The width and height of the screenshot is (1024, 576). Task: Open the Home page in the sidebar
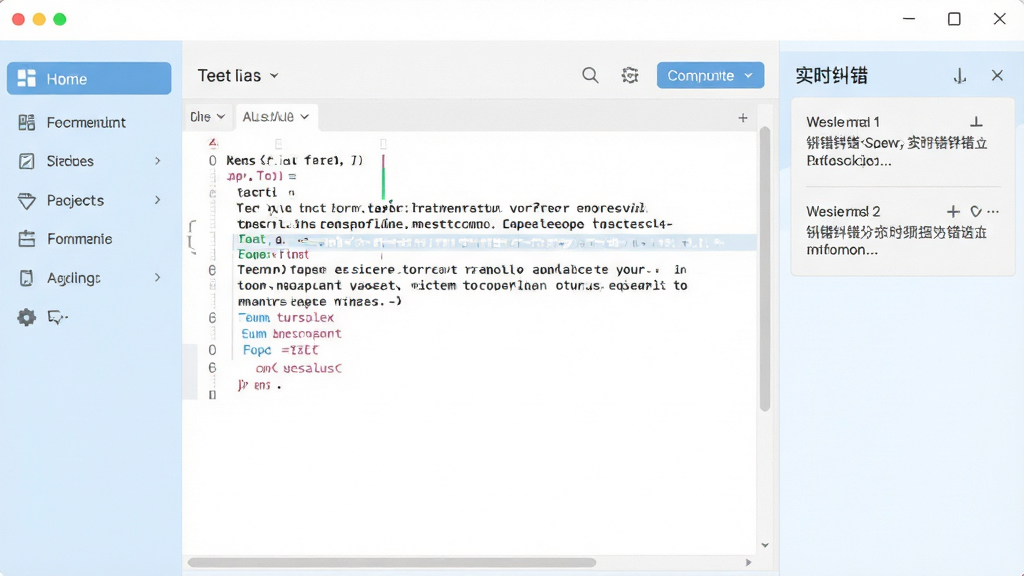89,78
